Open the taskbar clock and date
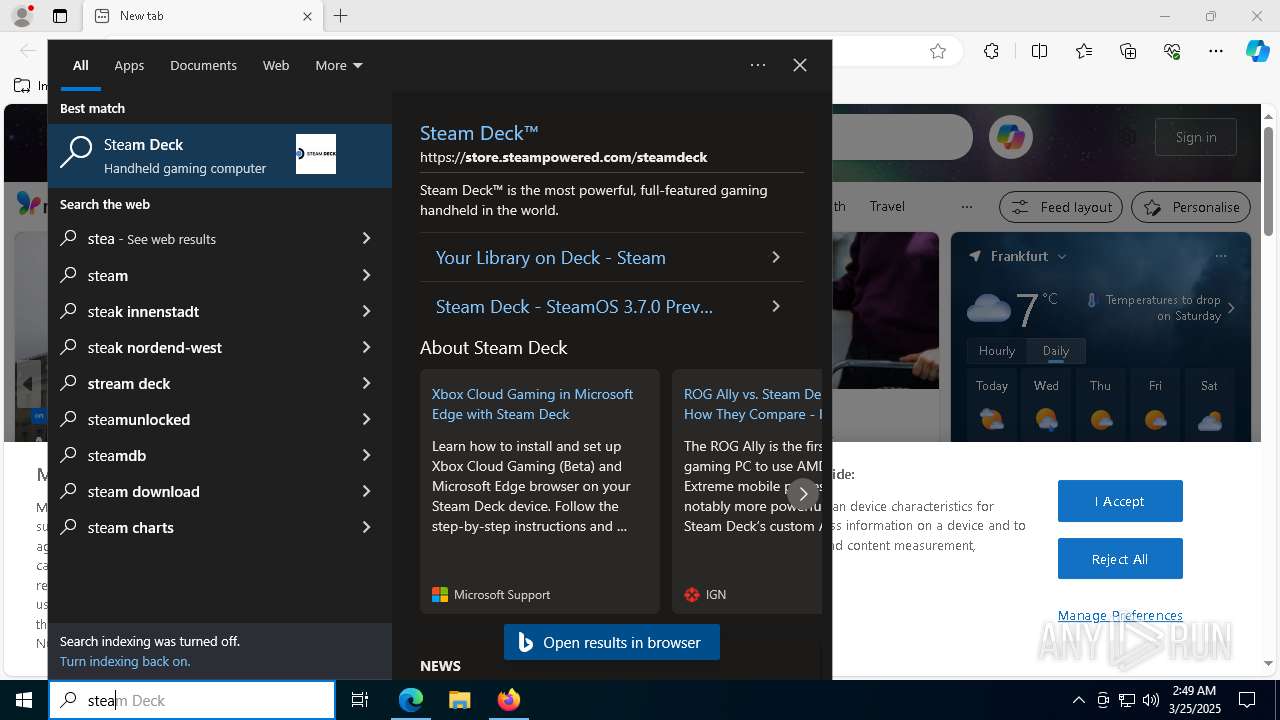 (1194, 700)
